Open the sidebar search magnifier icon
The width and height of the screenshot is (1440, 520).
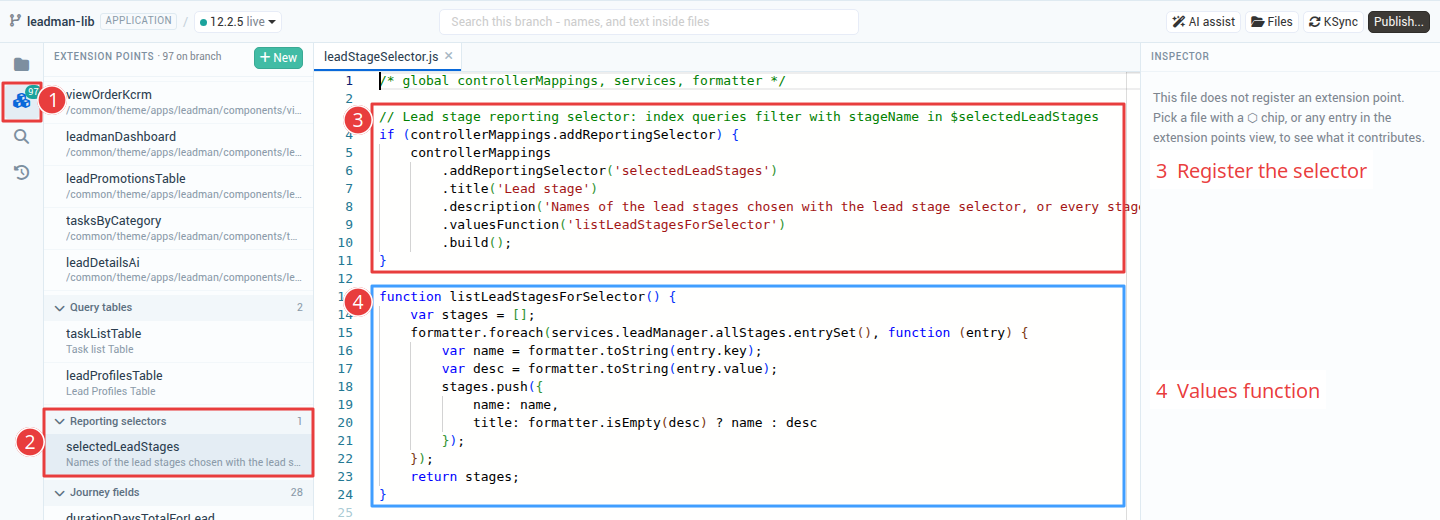(21, 137)
